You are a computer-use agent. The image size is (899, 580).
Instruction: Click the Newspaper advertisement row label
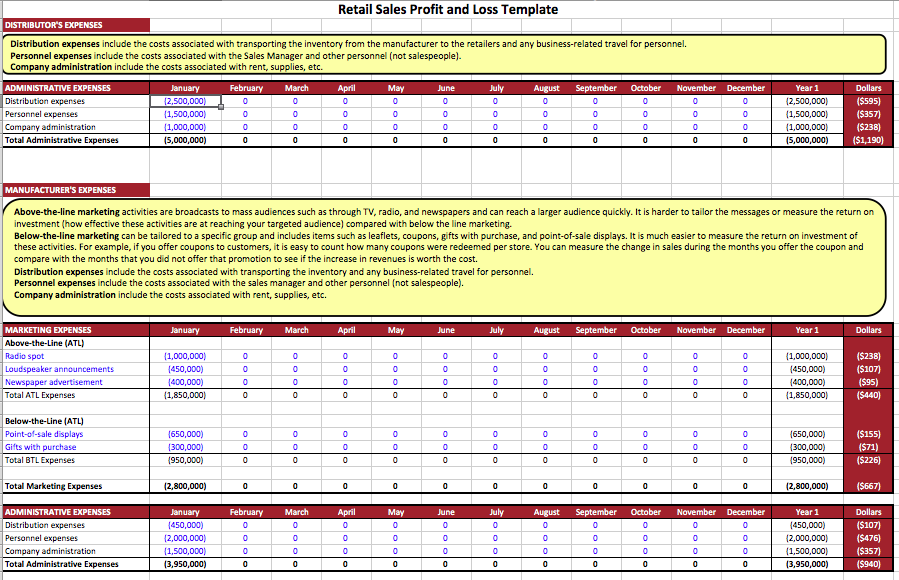[x=54, y=382]
